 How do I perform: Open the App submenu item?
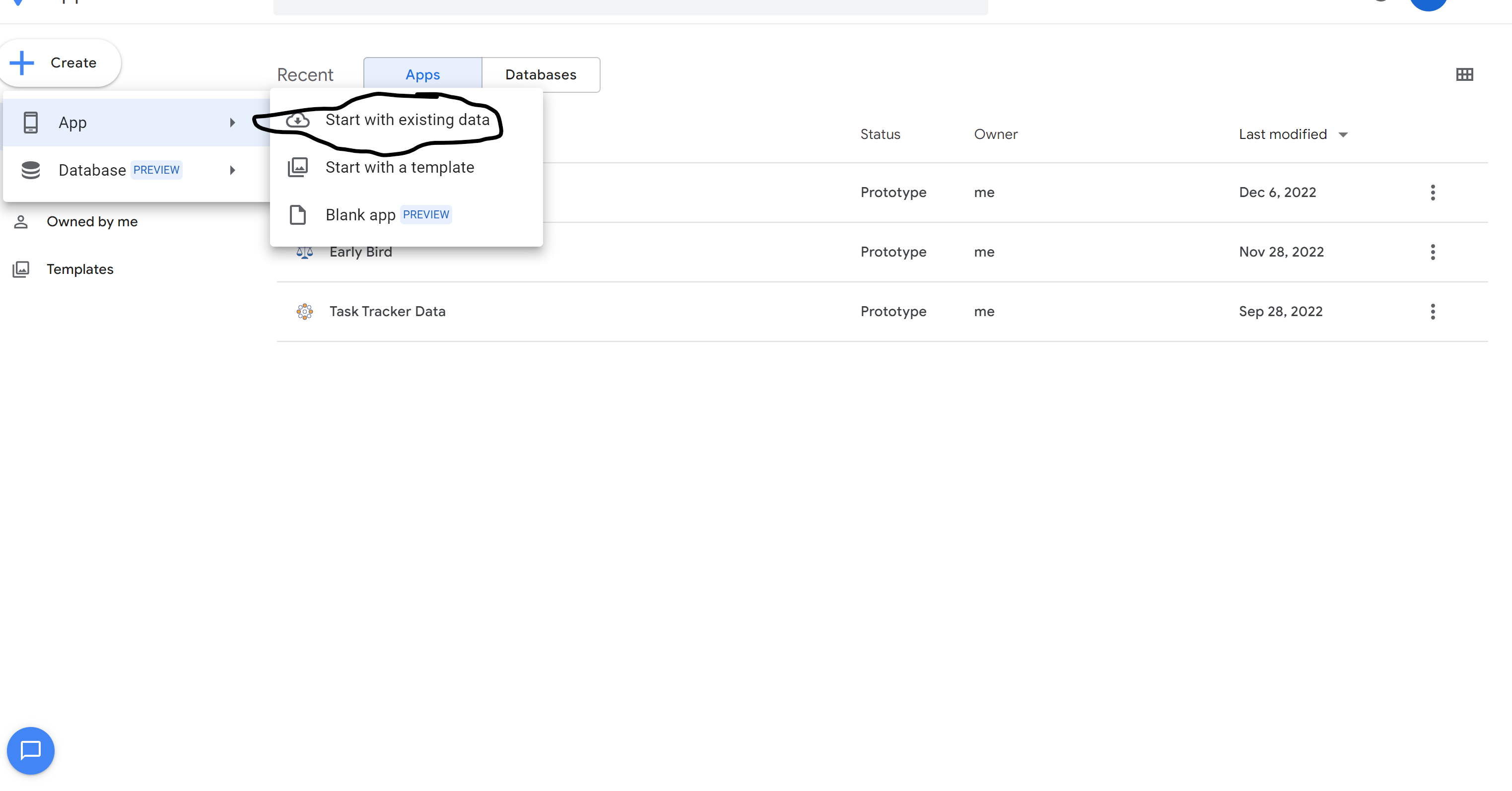(136, 123)
